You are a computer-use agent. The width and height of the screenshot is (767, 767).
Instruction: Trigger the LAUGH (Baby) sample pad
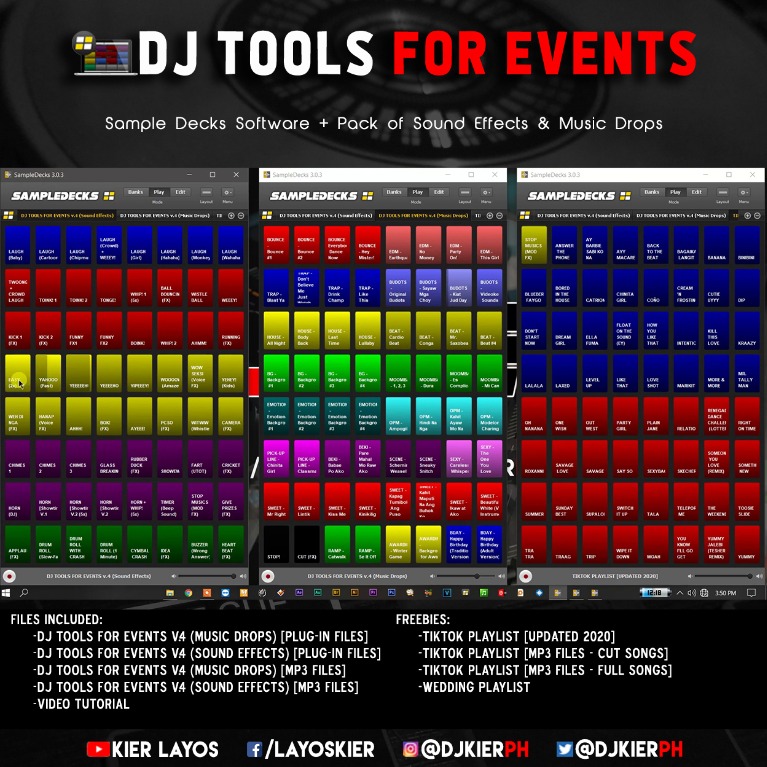[18, 245]
